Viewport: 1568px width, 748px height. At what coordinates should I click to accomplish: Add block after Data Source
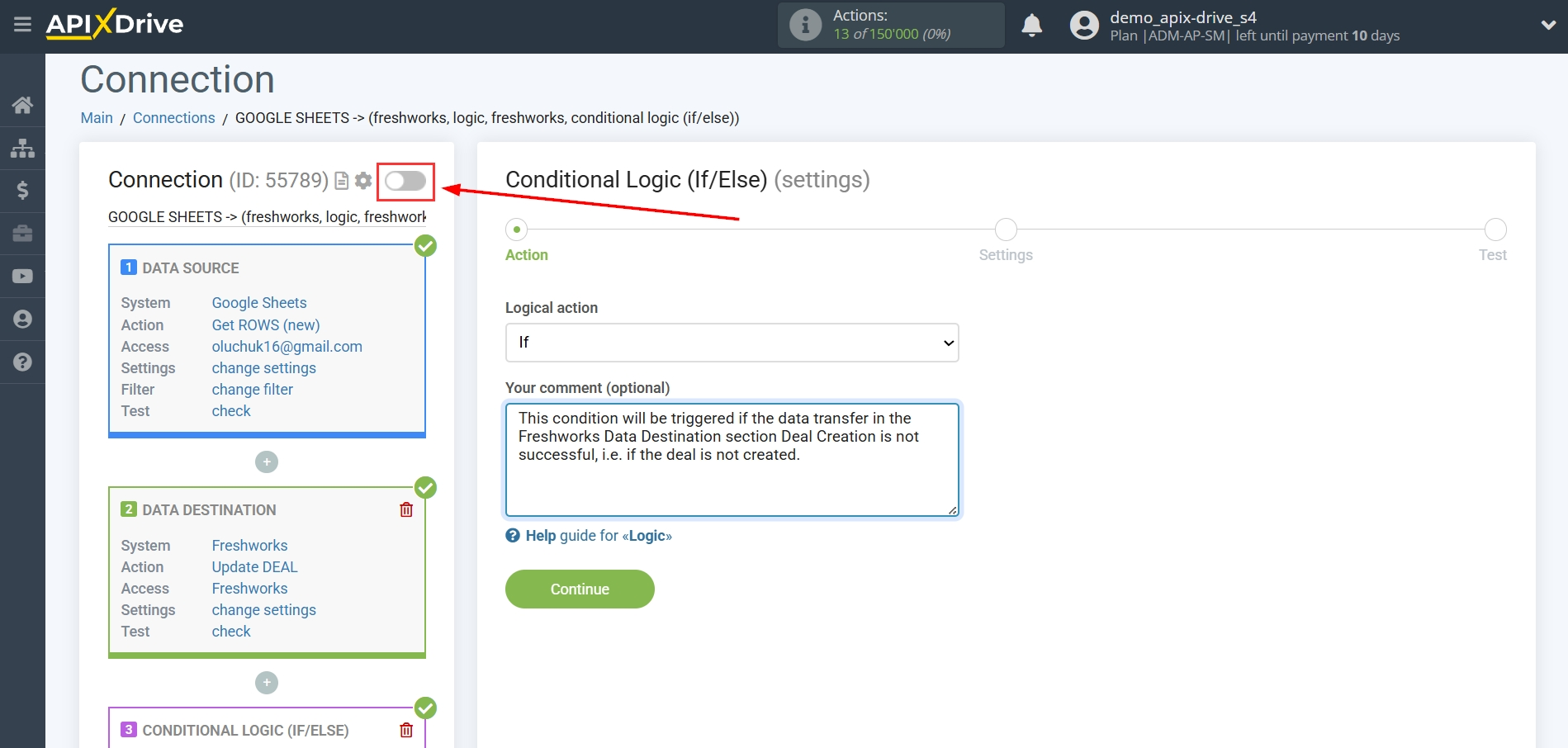[267, 462]
